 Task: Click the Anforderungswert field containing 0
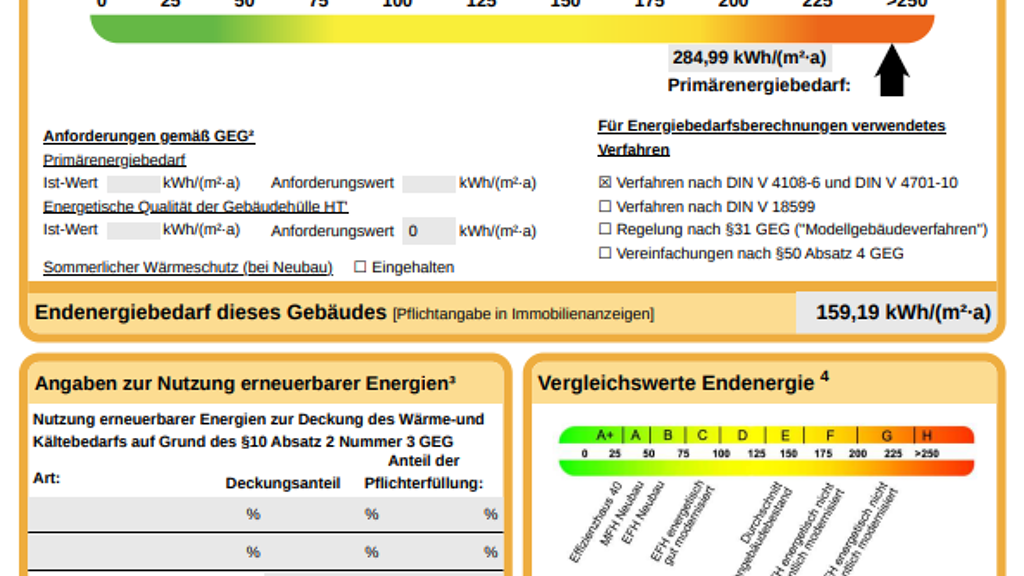[x=428, y=232]
